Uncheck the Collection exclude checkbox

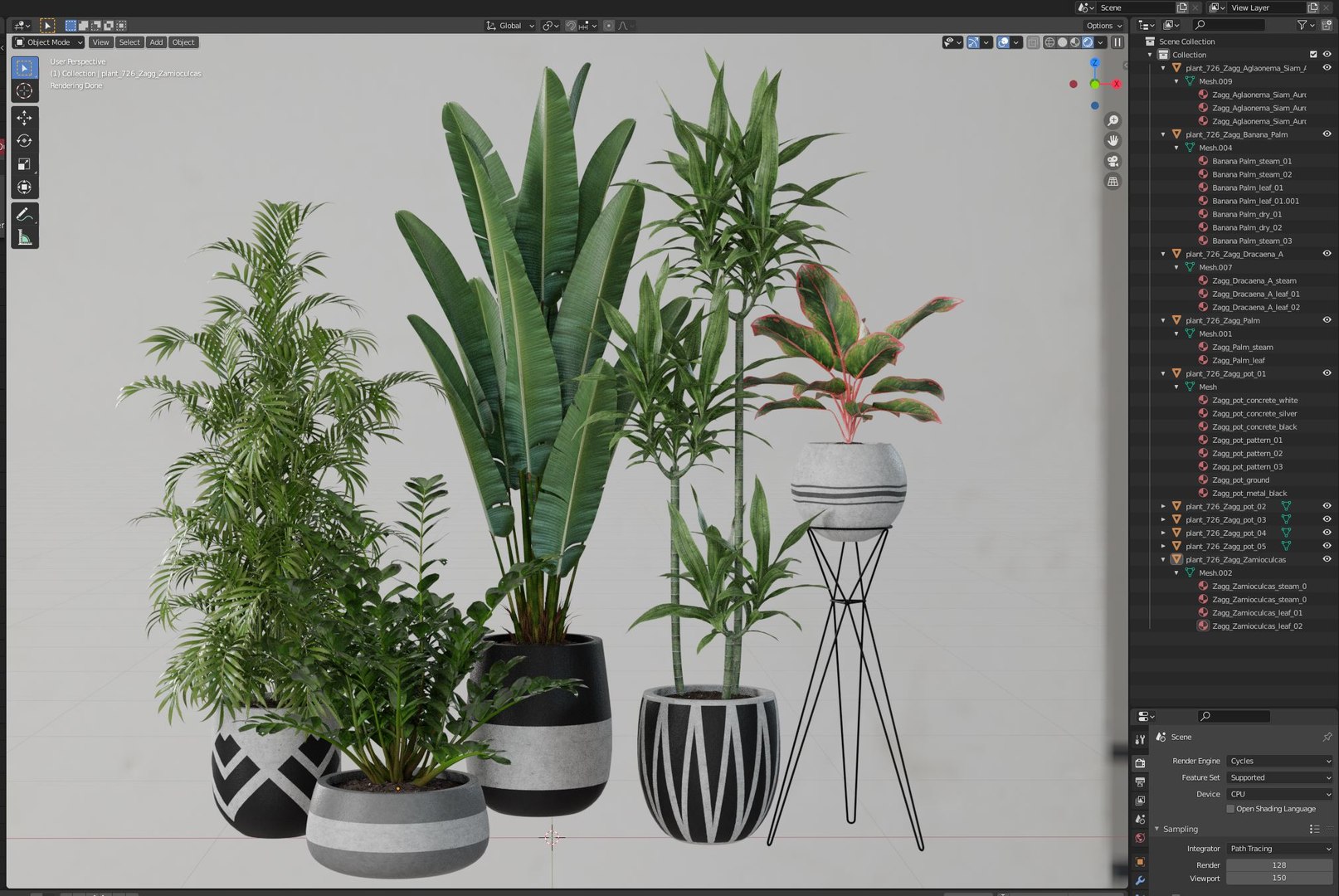pos(1313,55)
